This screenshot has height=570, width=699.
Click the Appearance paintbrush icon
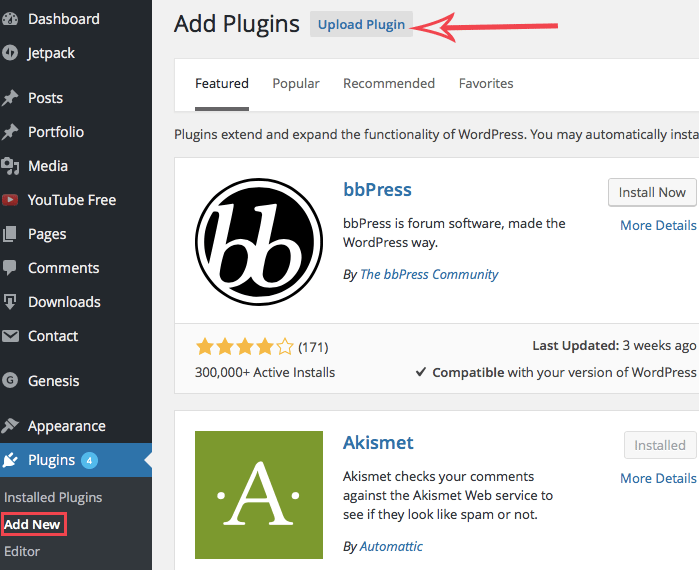click(x=10, y=426)
